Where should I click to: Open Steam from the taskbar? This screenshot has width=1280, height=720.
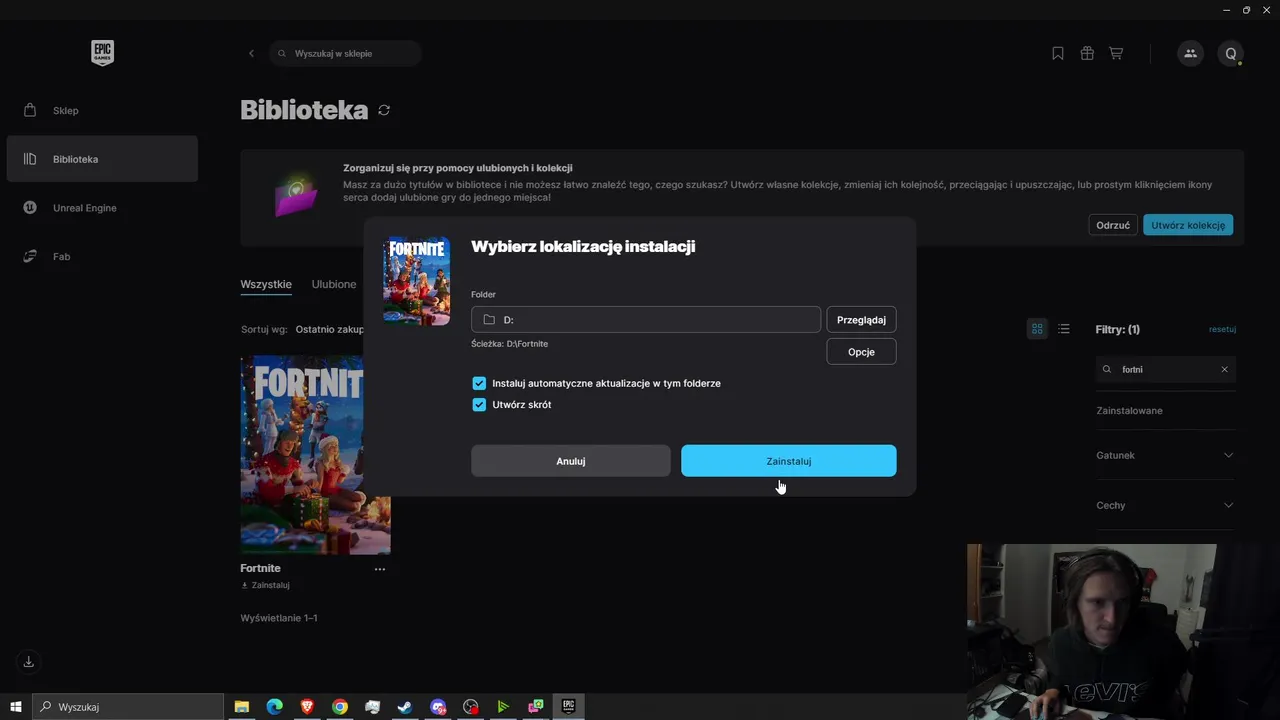point(405,707)
